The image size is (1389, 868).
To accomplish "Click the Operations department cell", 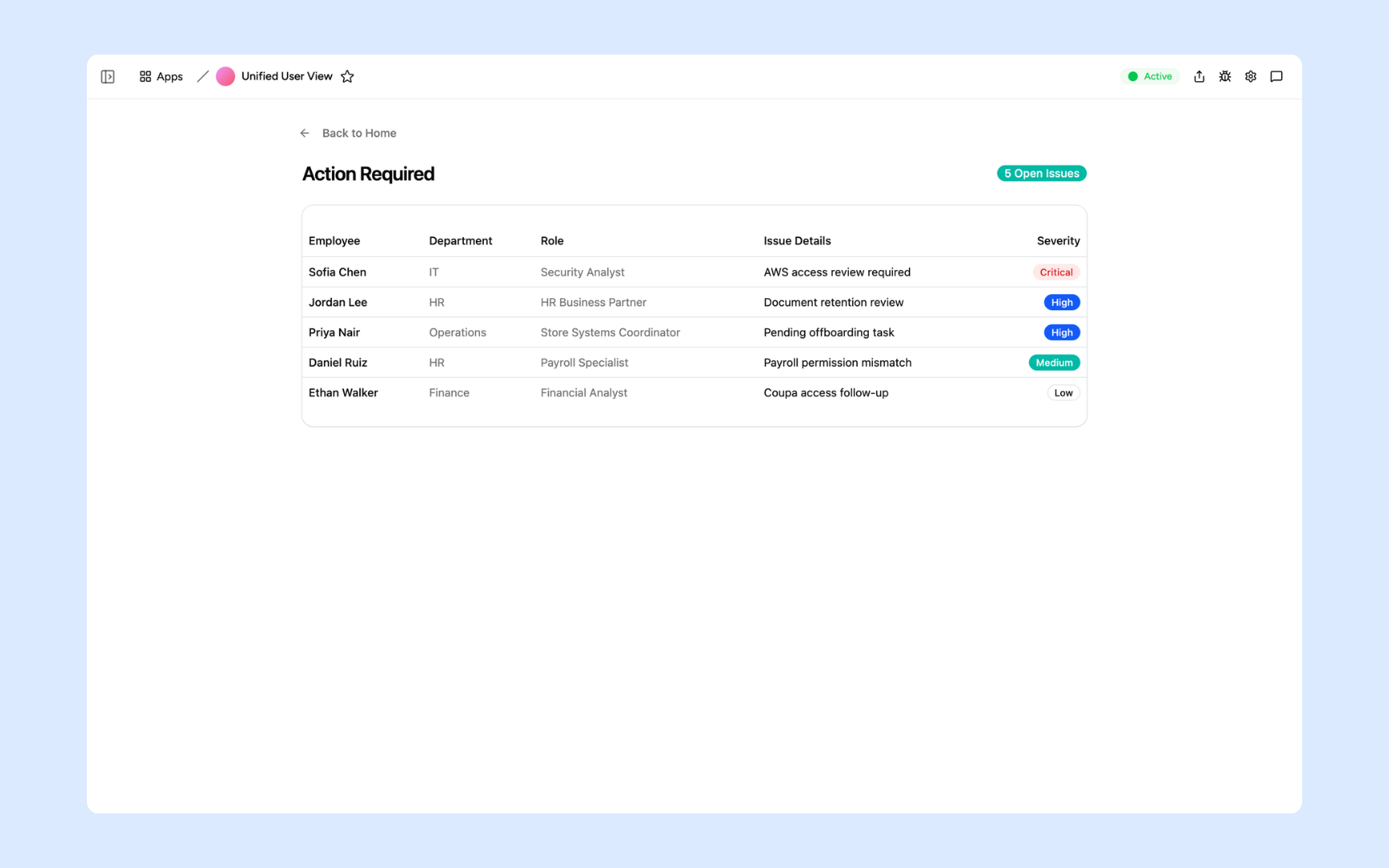I will tap(457, 333).
